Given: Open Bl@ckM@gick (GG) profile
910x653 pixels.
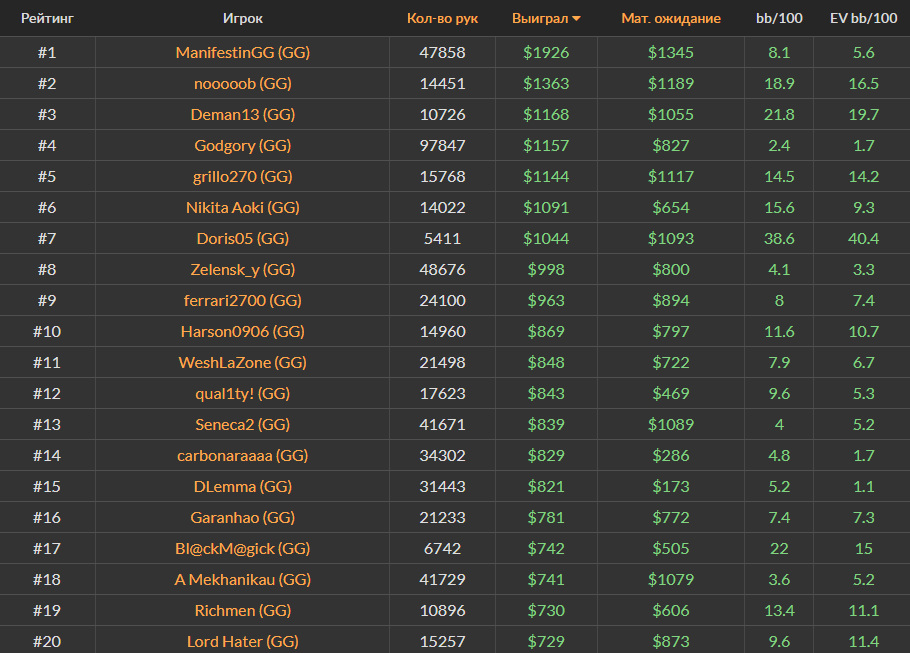Looking at the screenshot, I should point(243,548).
